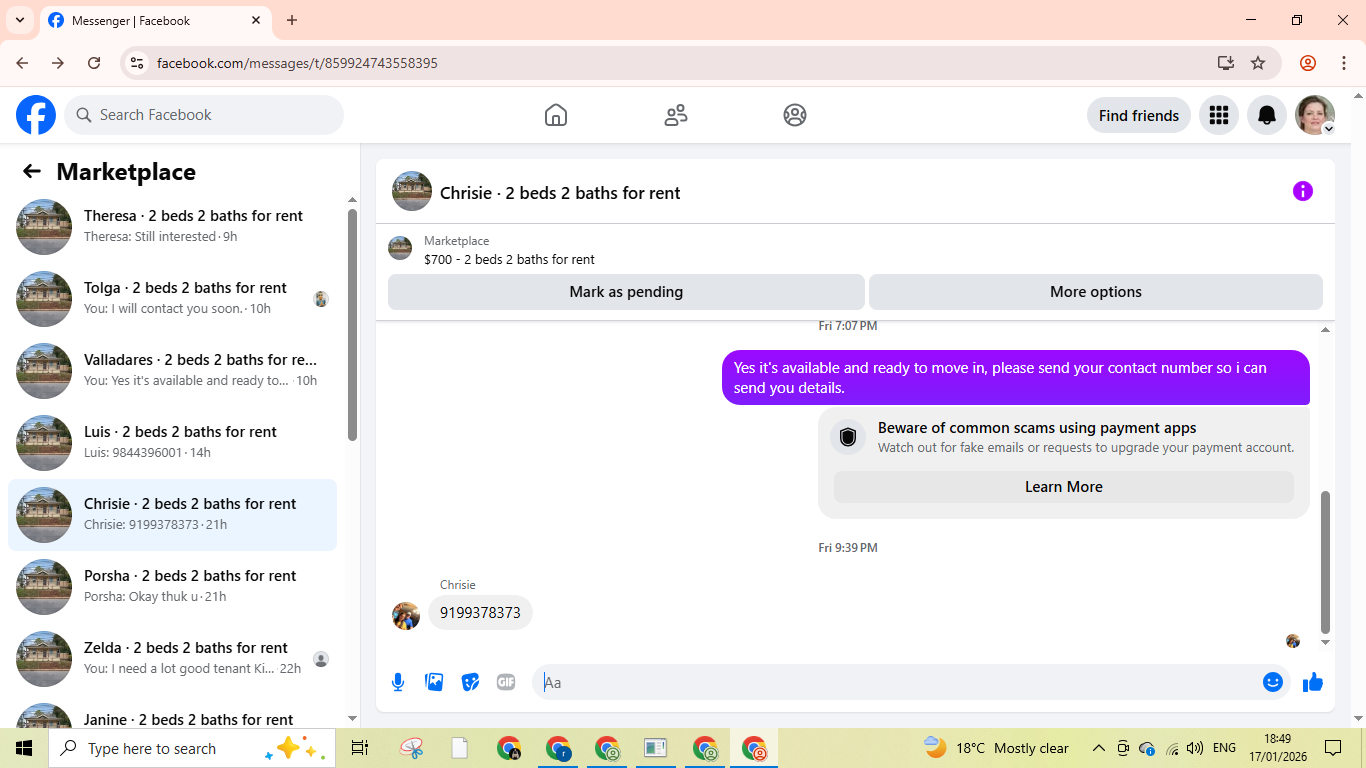This screenshot has height=768, width=1366.
Task: Open More options
Action: pos(1096,292)
